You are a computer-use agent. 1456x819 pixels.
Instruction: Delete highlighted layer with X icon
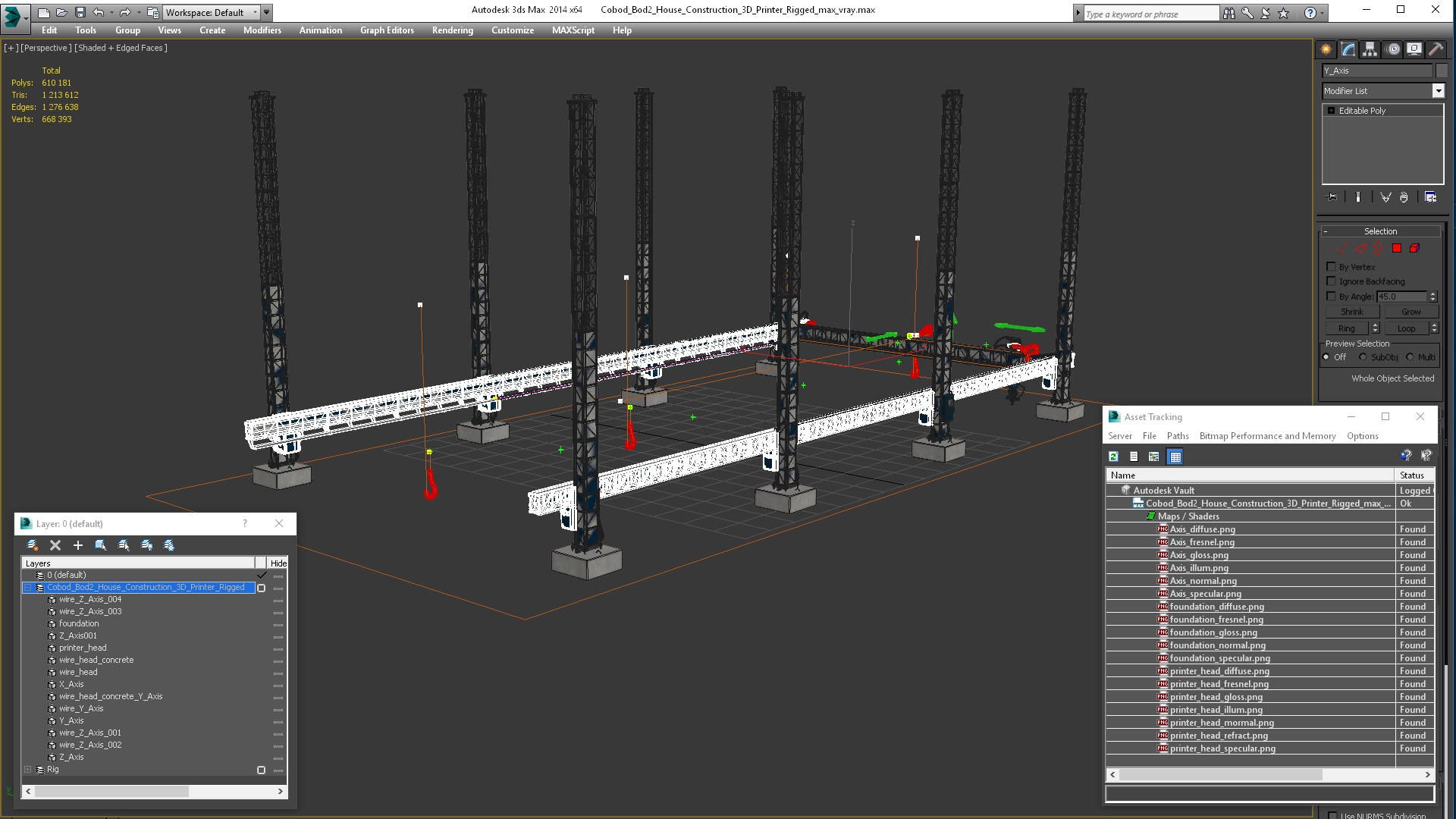coord(55,545)
